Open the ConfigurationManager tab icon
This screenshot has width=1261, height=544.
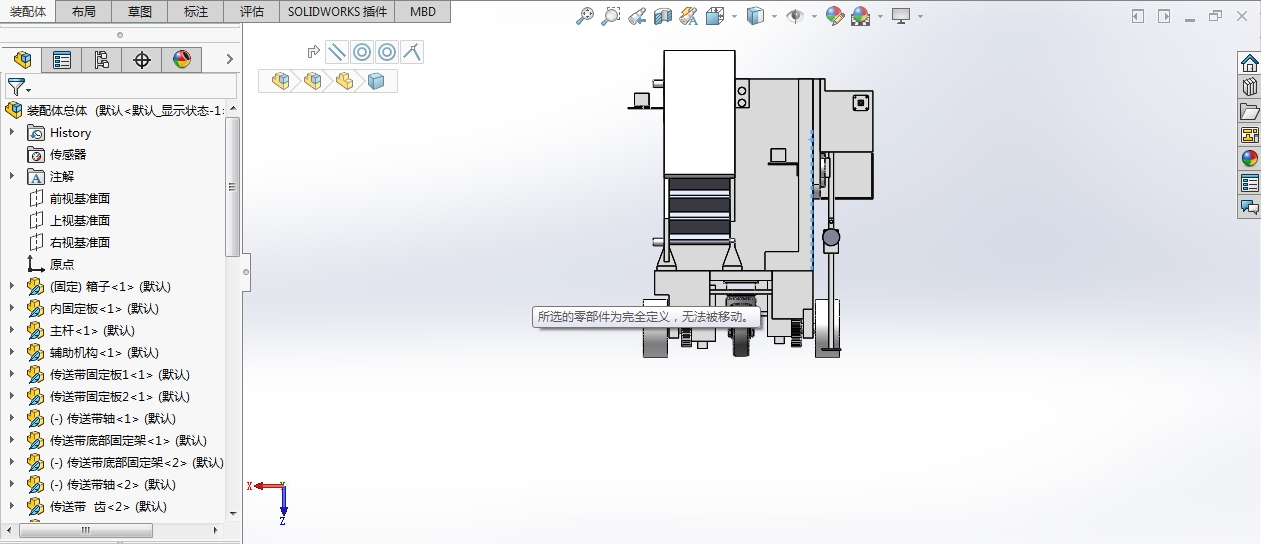(102, 60)
